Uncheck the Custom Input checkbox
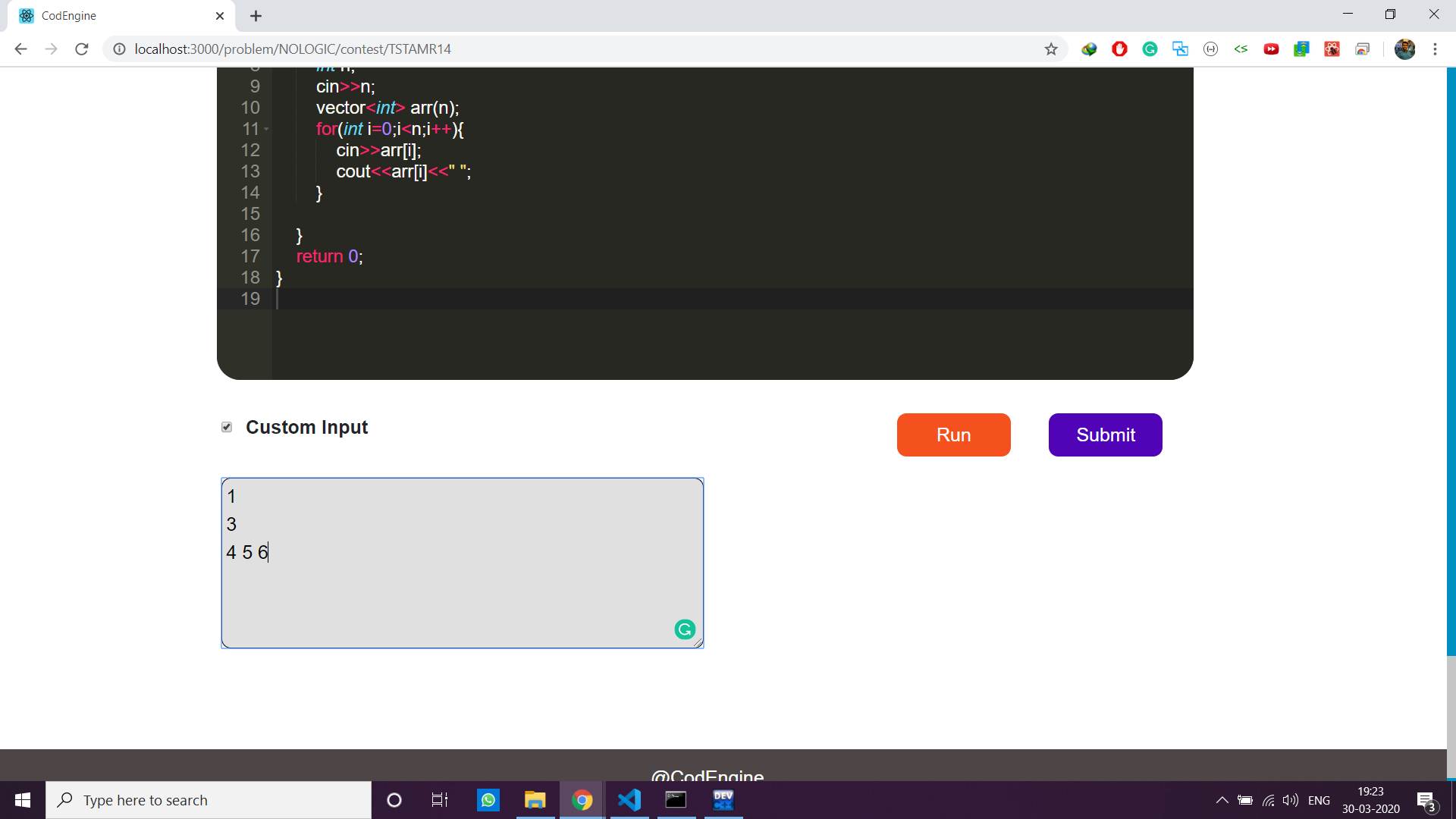1456x819 pixels. (227, 427)
